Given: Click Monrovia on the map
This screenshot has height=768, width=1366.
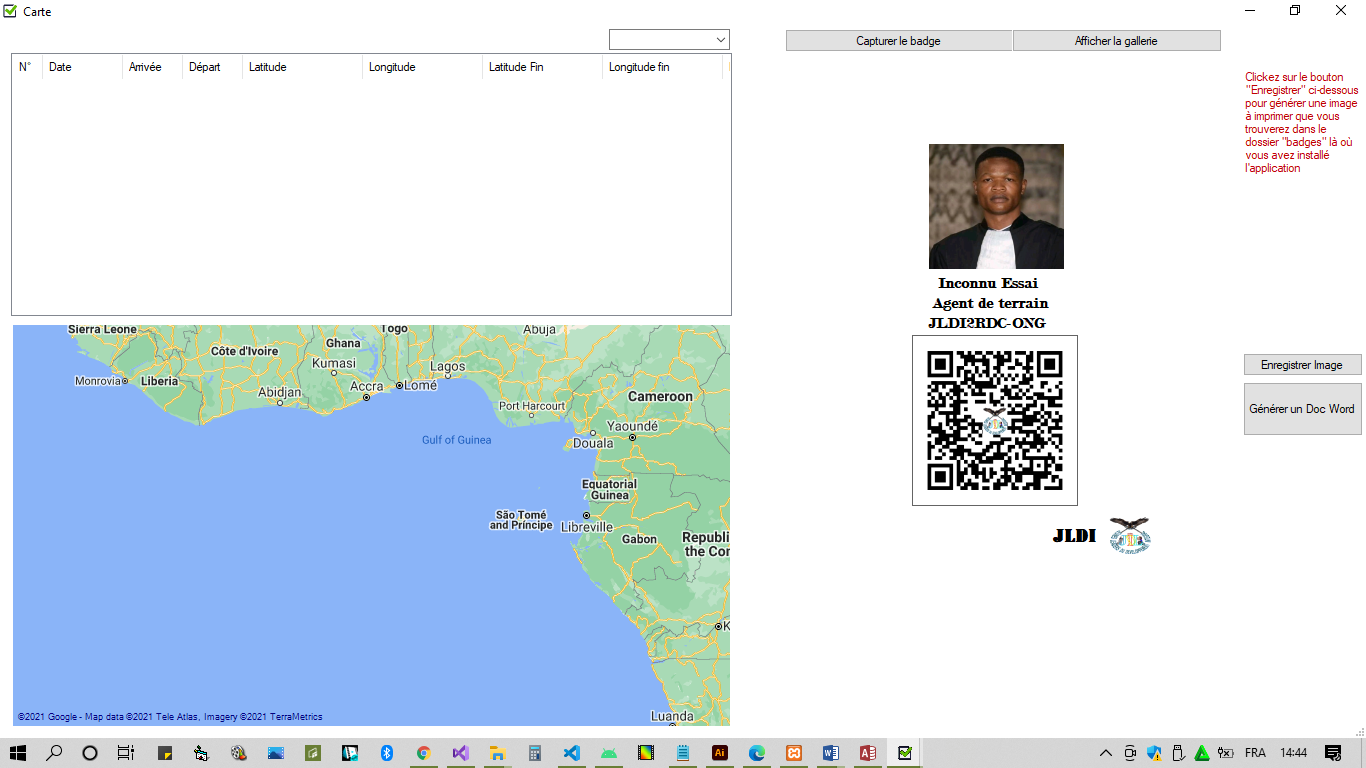Looking at the screenshot, I should pyautogui.click(x=98, y=381).
